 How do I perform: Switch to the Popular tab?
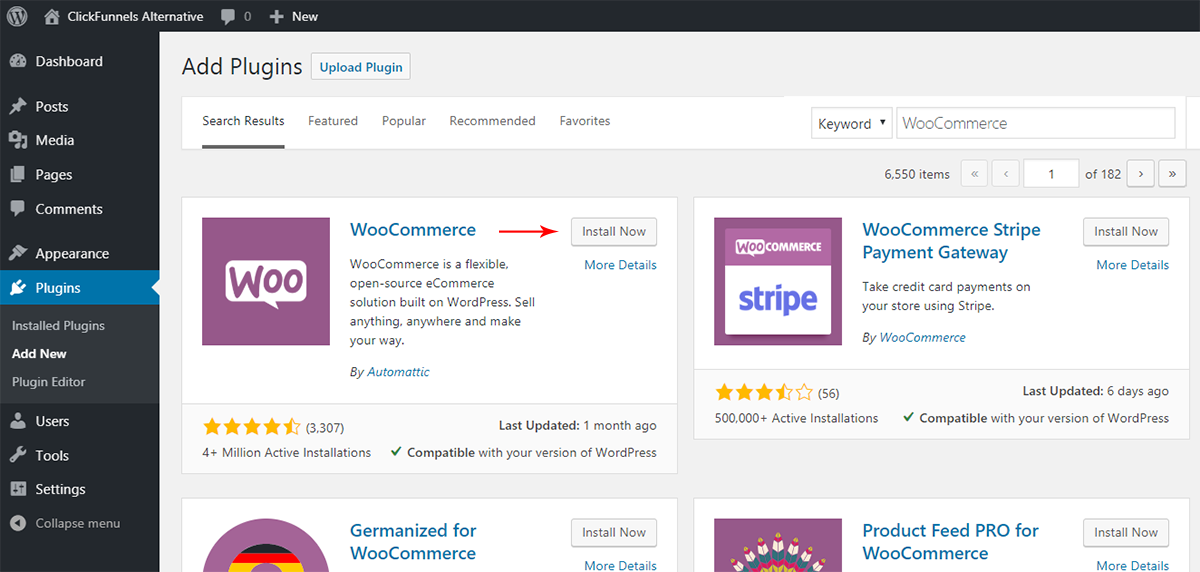coord(404,121)
